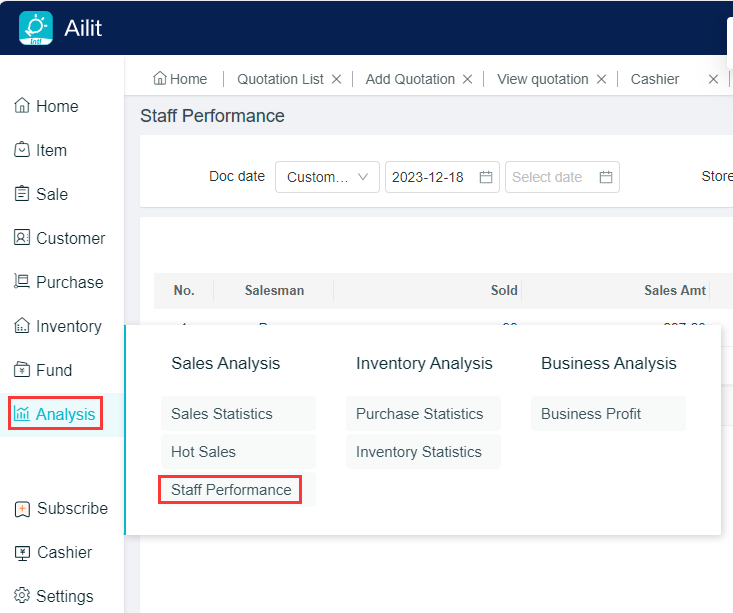Go to Customer in the sidebar
Screen dimensions: 733x613
[x=59, y=238]
